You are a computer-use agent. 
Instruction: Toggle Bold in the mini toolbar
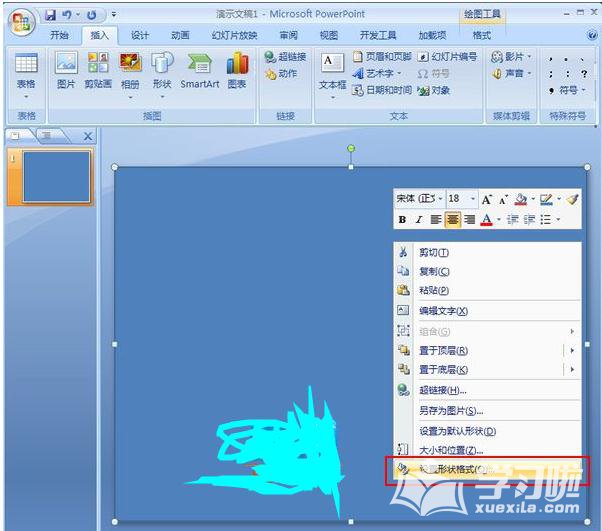point(402,220)
